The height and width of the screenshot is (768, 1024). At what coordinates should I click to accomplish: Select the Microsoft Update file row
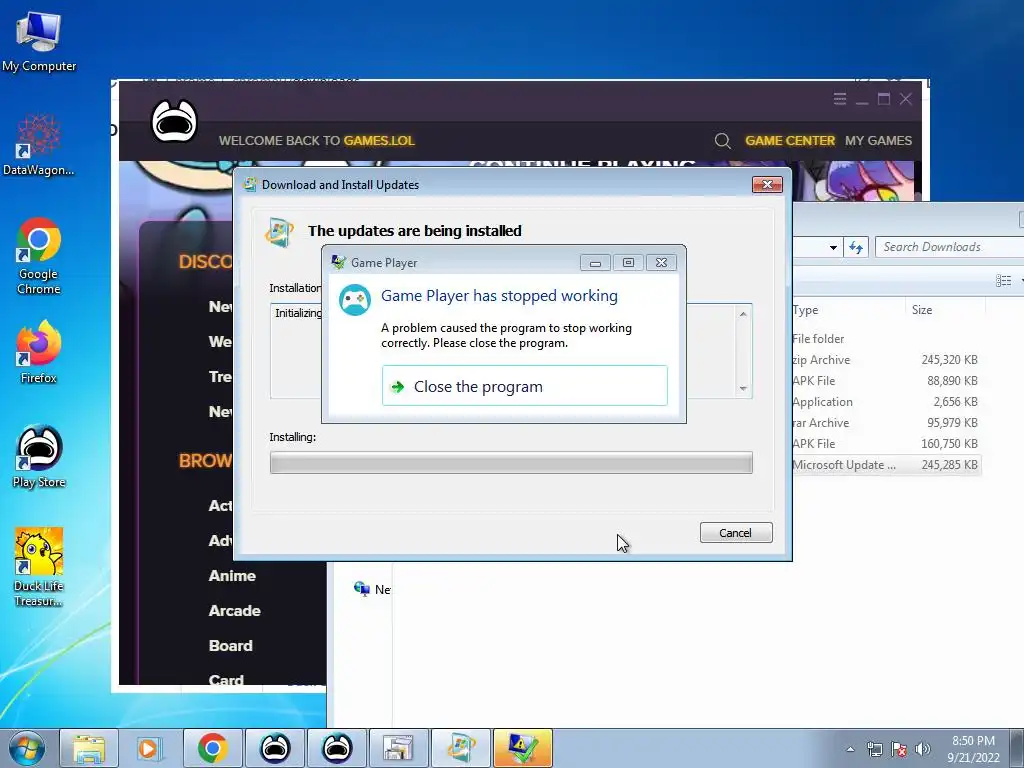point(886,465)
